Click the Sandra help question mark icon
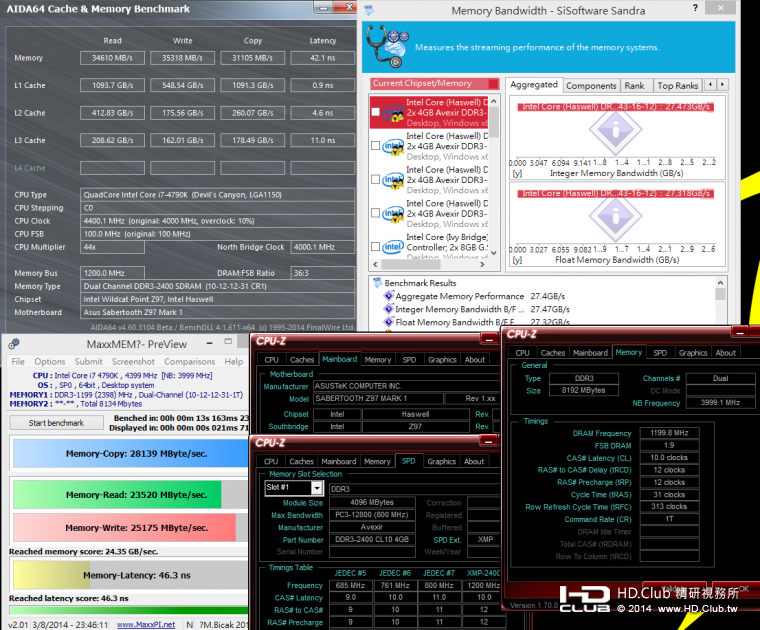This screenshot has height=630, width=760. coord(695,8)
